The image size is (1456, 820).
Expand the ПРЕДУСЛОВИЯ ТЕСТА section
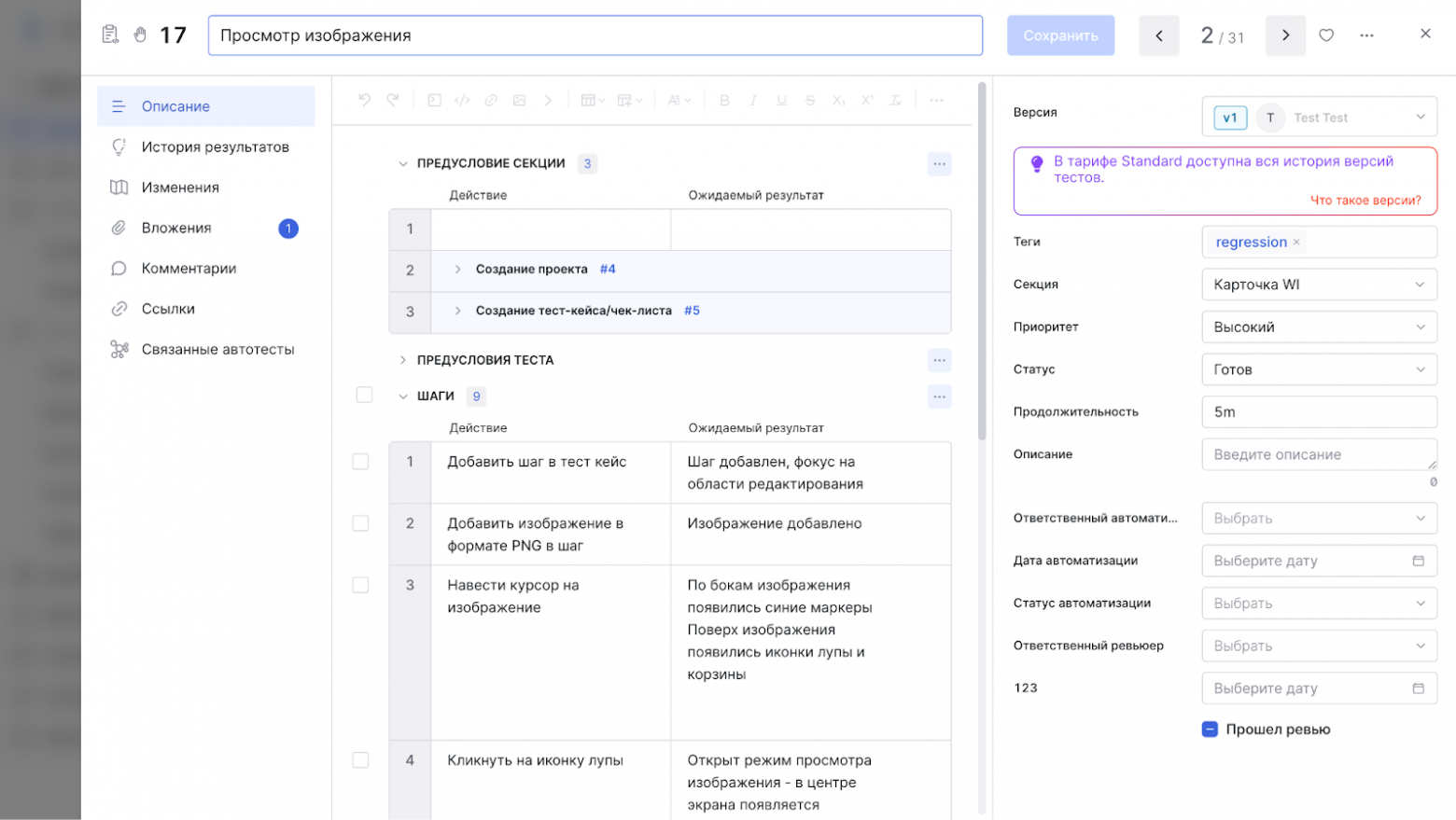pos(403,360)
